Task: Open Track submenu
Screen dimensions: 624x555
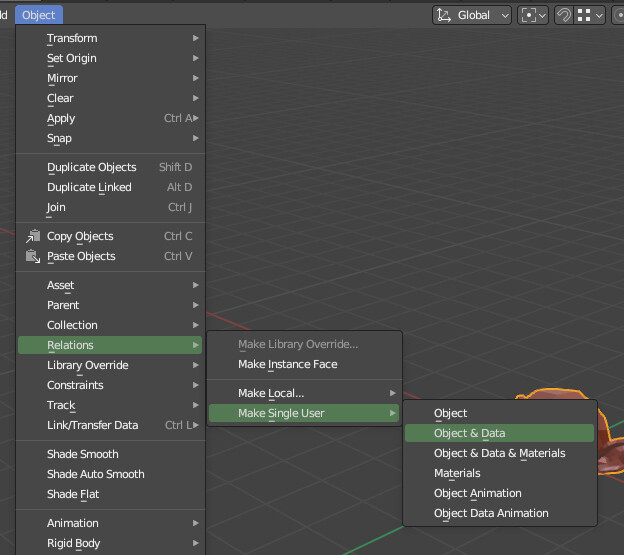Action: [x=110, y=405]
